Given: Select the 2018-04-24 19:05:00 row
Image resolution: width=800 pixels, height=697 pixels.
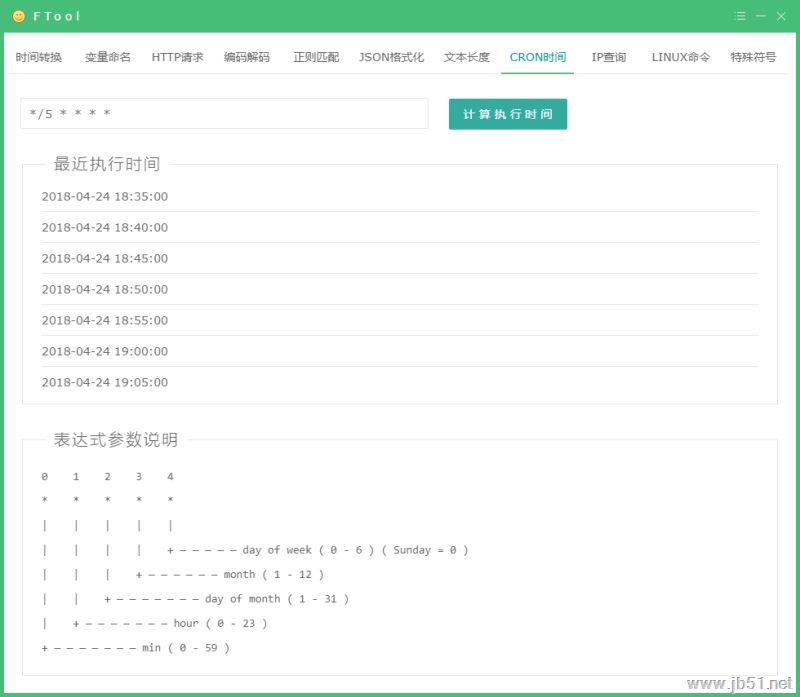Looking at the screenshot, I should [x=399, y=383].
